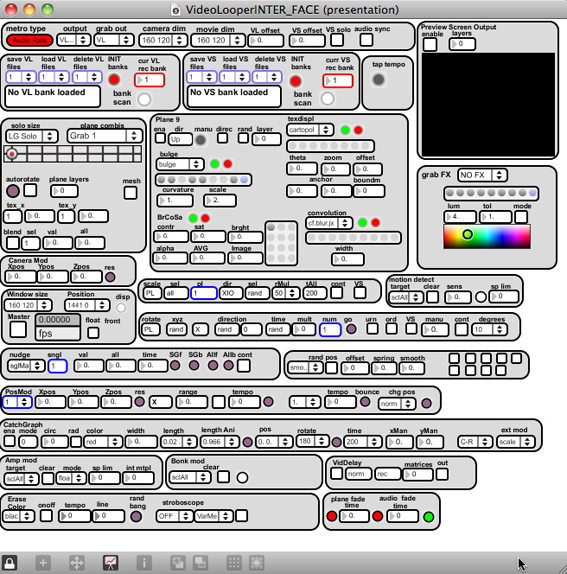The width and height of the screenshot is (567, 574).
Task: Open the plane combis Grab 1 dropdown
Action: tap(105, 136)
